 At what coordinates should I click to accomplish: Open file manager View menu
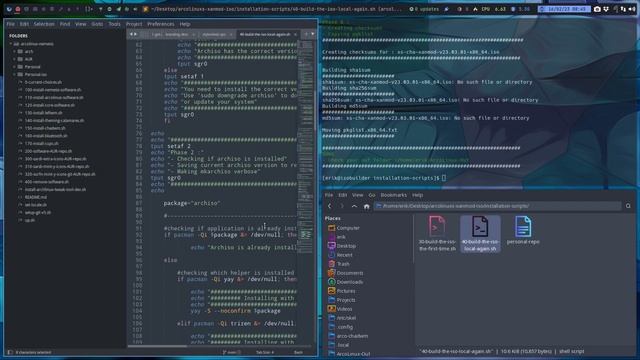(x=358, y=195)
